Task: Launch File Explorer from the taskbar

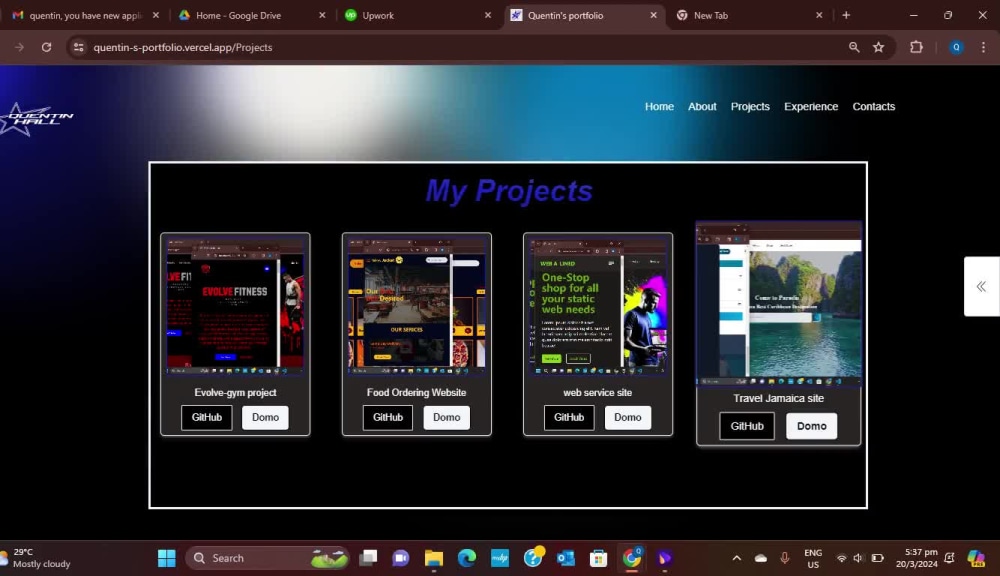Action: tap(434, 558)
